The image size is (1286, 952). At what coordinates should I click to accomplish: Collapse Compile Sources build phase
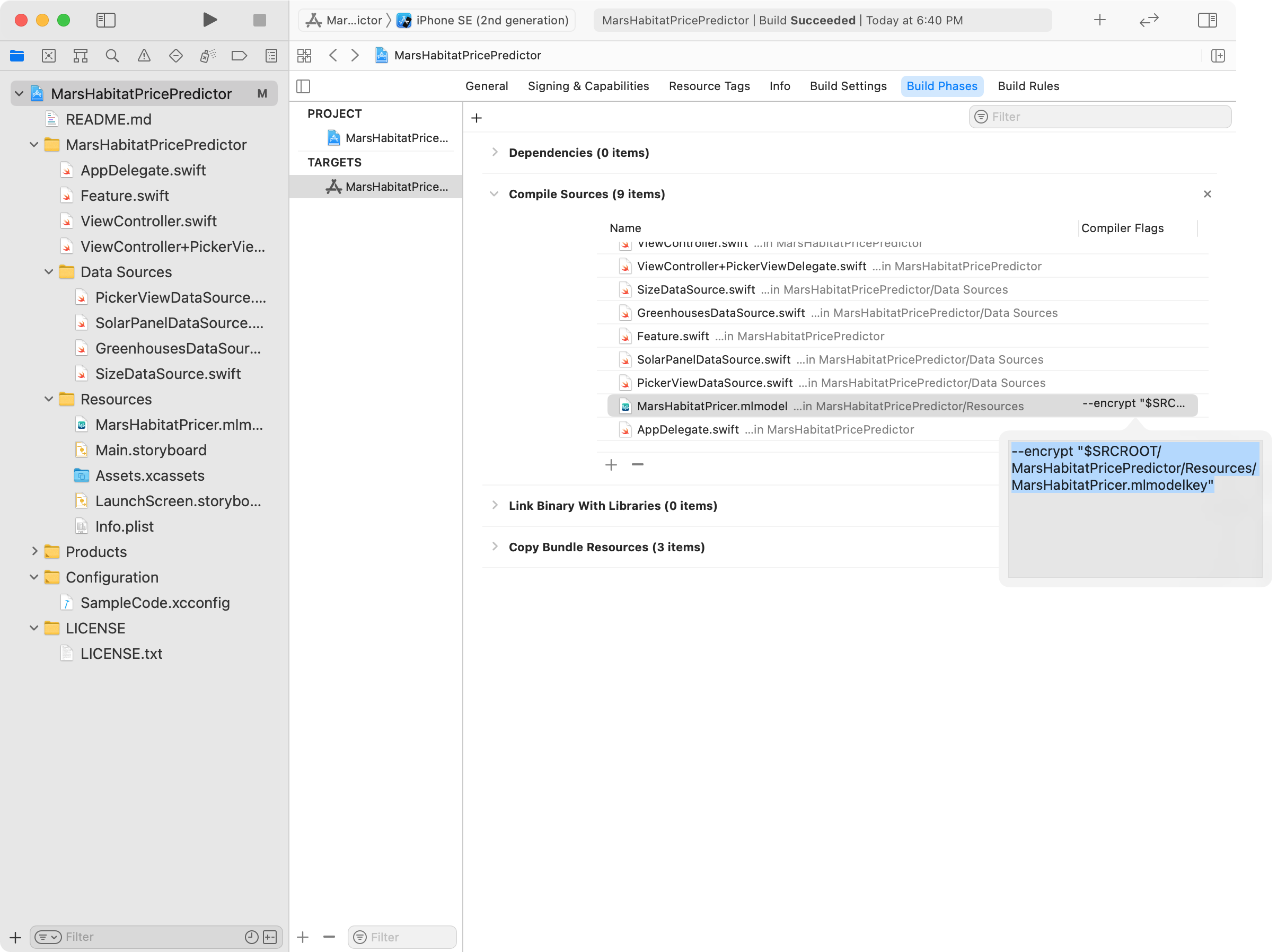click(494, 194)
